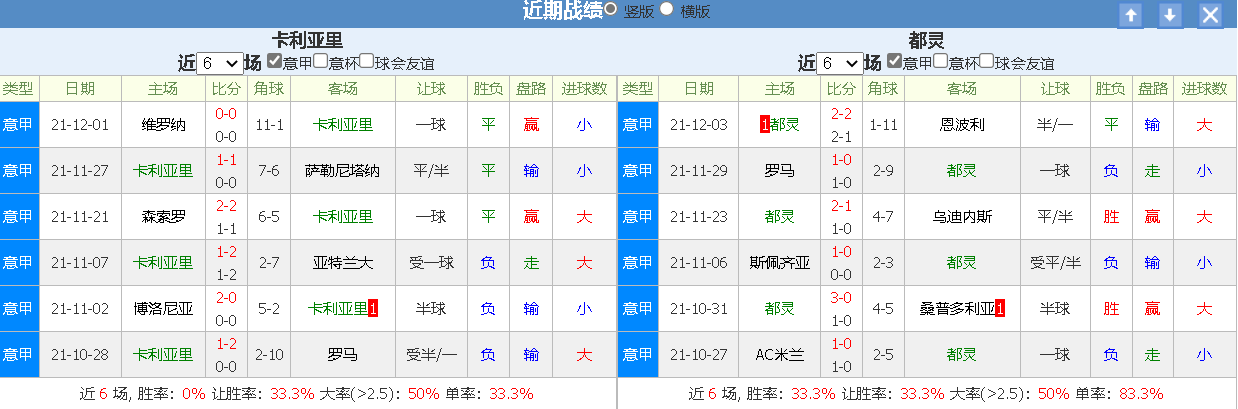
Task: Click 0% win rate in 卡利亚里 summary
Action: [x=192, y=393]
